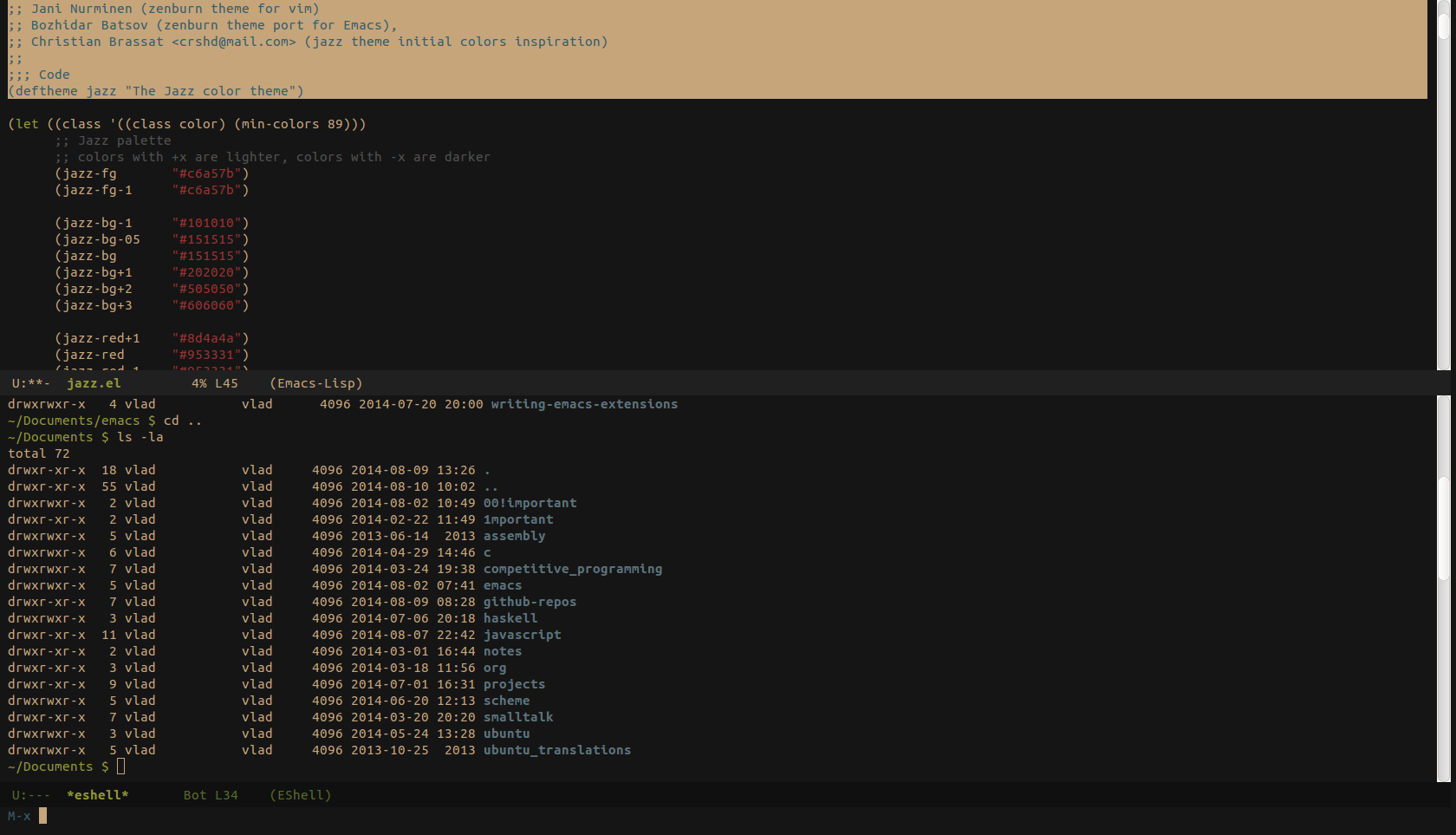
Task: Click the M-x minibuffer prompt
Action: [x=19, y=816]
